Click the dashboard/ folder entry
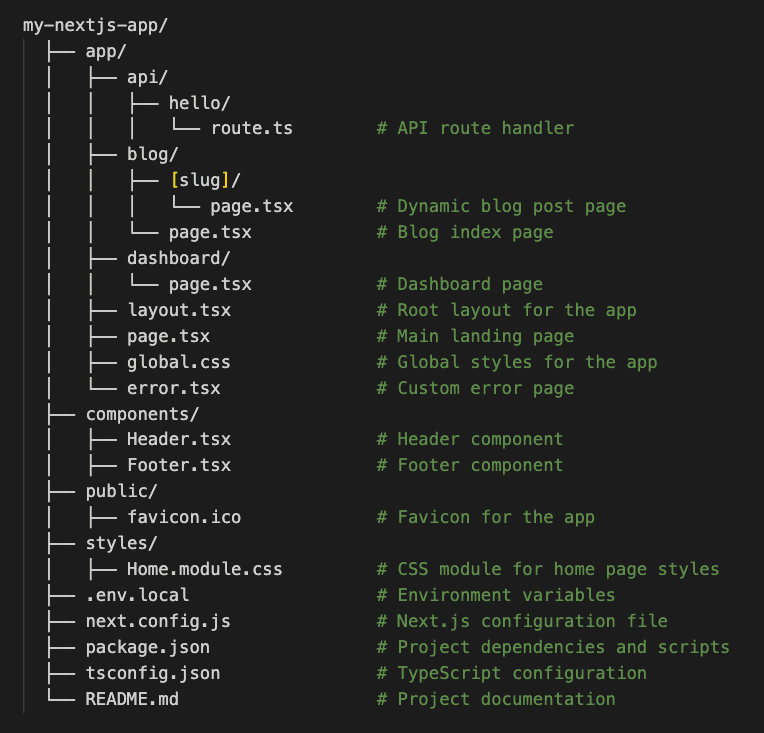 click(x=178, y=258)
